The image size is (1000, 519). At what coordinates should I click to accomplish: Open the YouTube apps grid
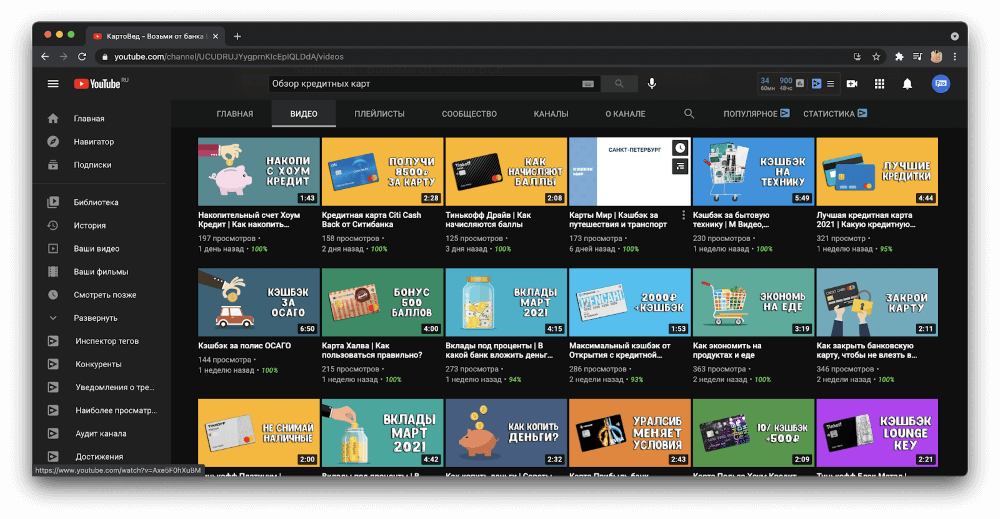[879, 84]
